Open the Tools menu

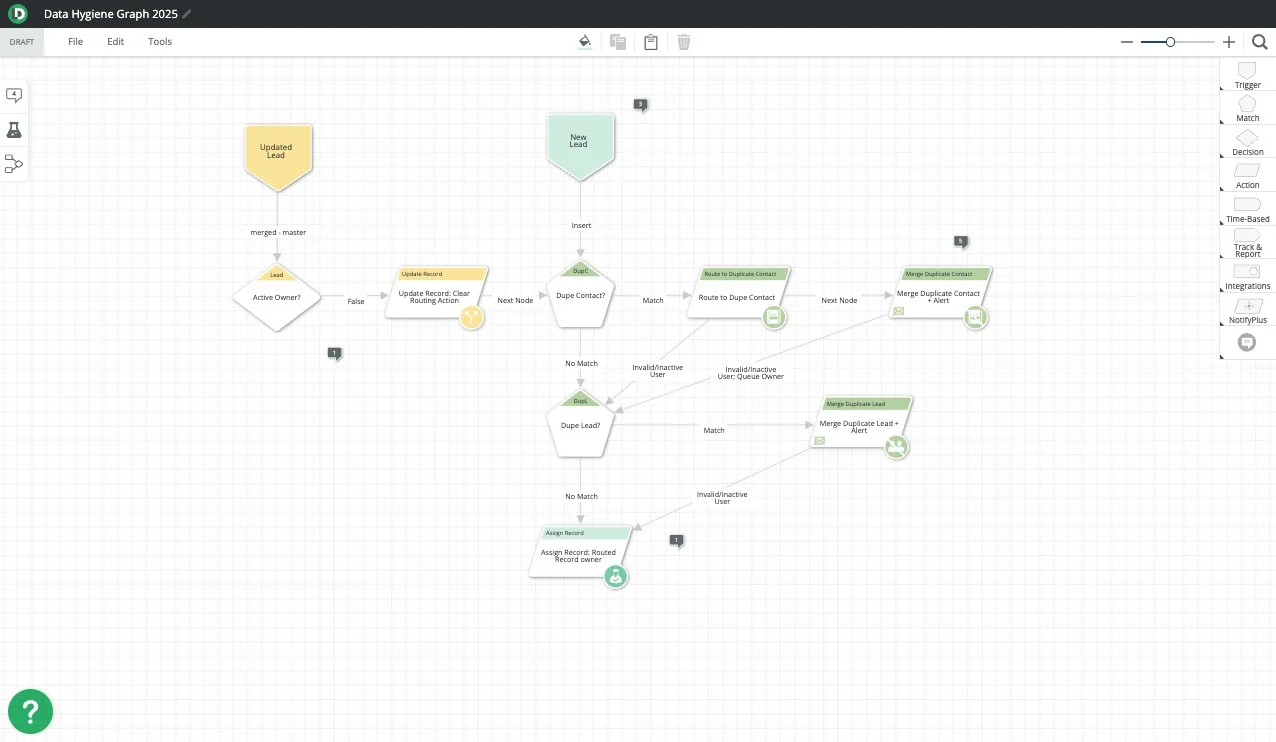point(160,42)
